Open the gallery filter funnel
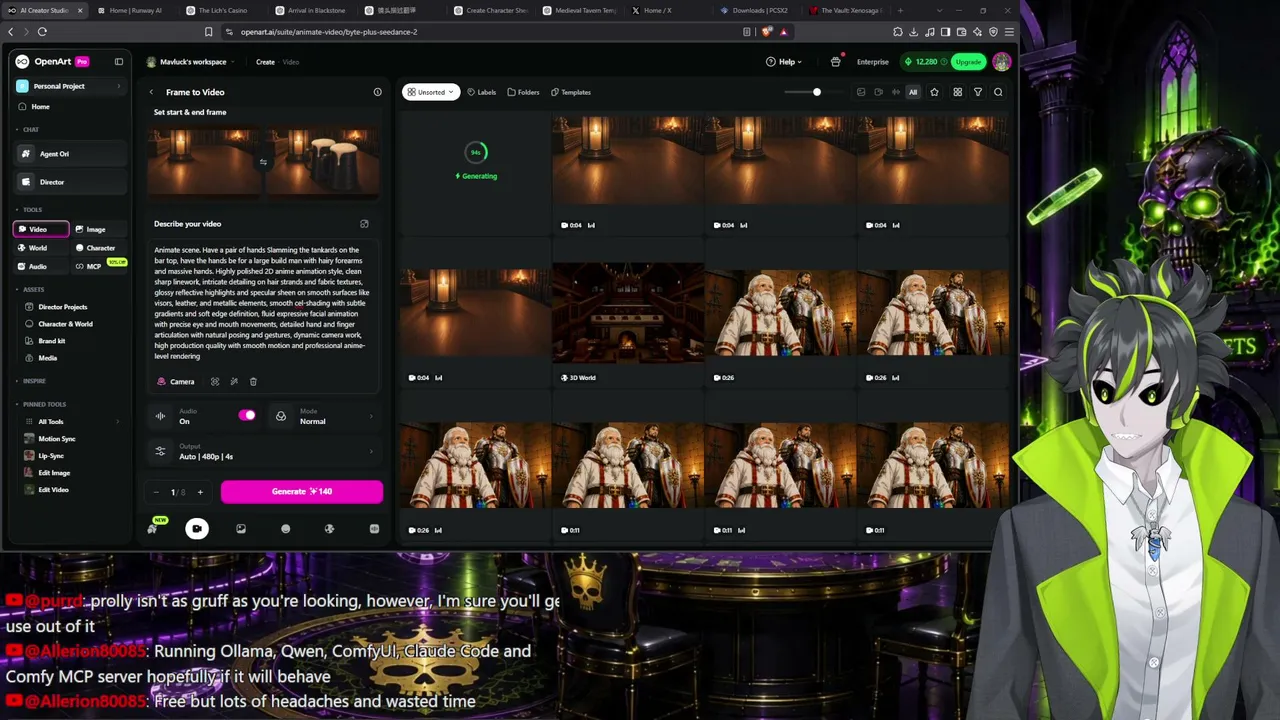The height and width of the screenshot is (720, 1280). pos(978,92)
